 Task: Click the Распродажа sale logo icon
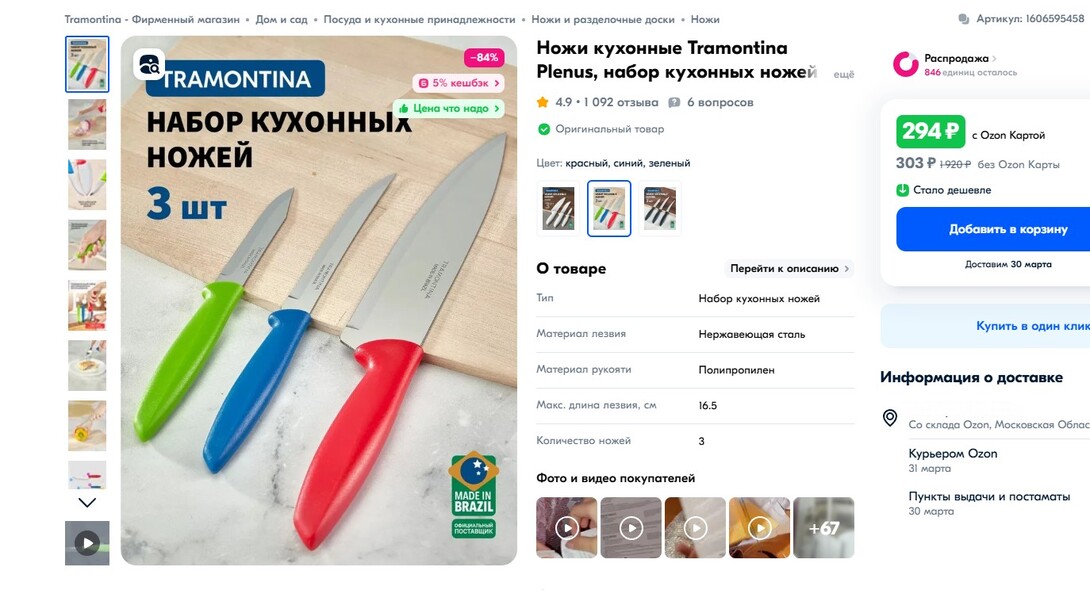click(906, 64)
